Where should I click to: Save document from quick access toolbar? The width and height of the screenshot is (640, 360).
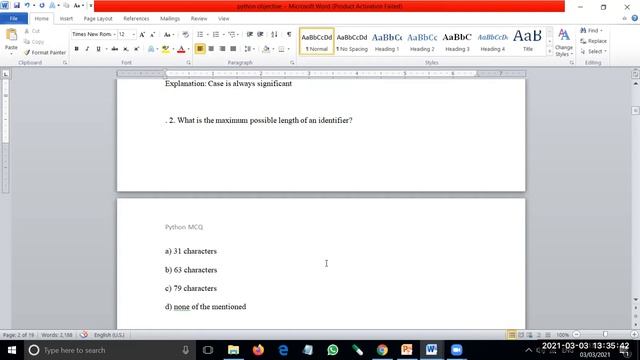pyautogui.click(x=17, y=6)
